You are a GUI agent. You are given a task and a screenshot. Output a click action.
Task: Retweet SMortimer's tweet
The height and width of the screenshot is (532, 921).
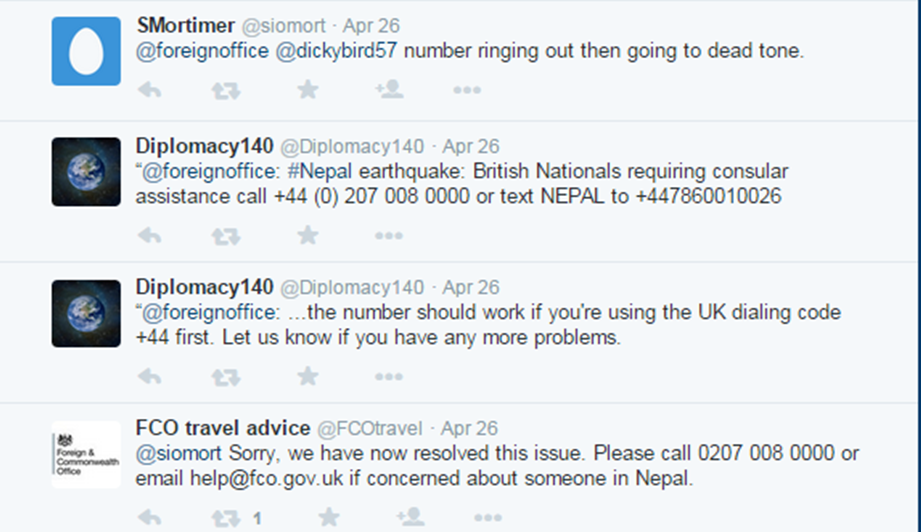click(226, 91)
